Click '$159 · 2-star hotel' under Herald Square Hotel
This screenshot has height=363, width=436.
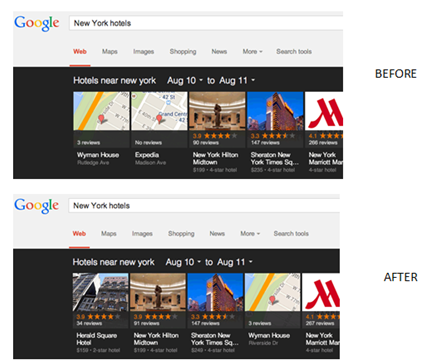tap(98, 350)
